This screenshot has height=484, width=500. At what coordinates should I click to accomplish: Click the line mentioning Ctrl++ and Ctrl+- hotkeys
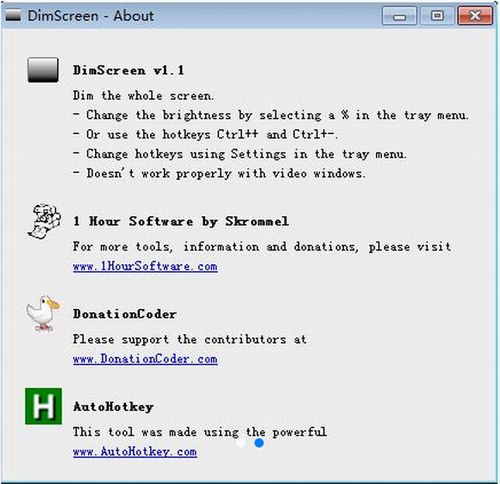coord(205,134)
